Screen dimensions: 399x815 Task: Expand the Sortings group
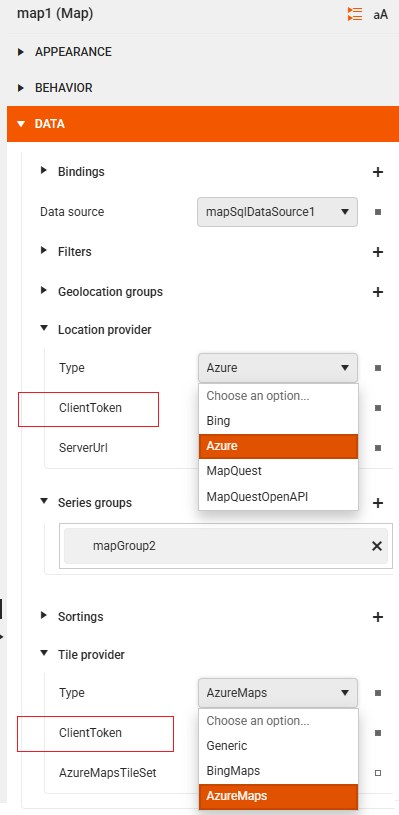coord(44,615)
